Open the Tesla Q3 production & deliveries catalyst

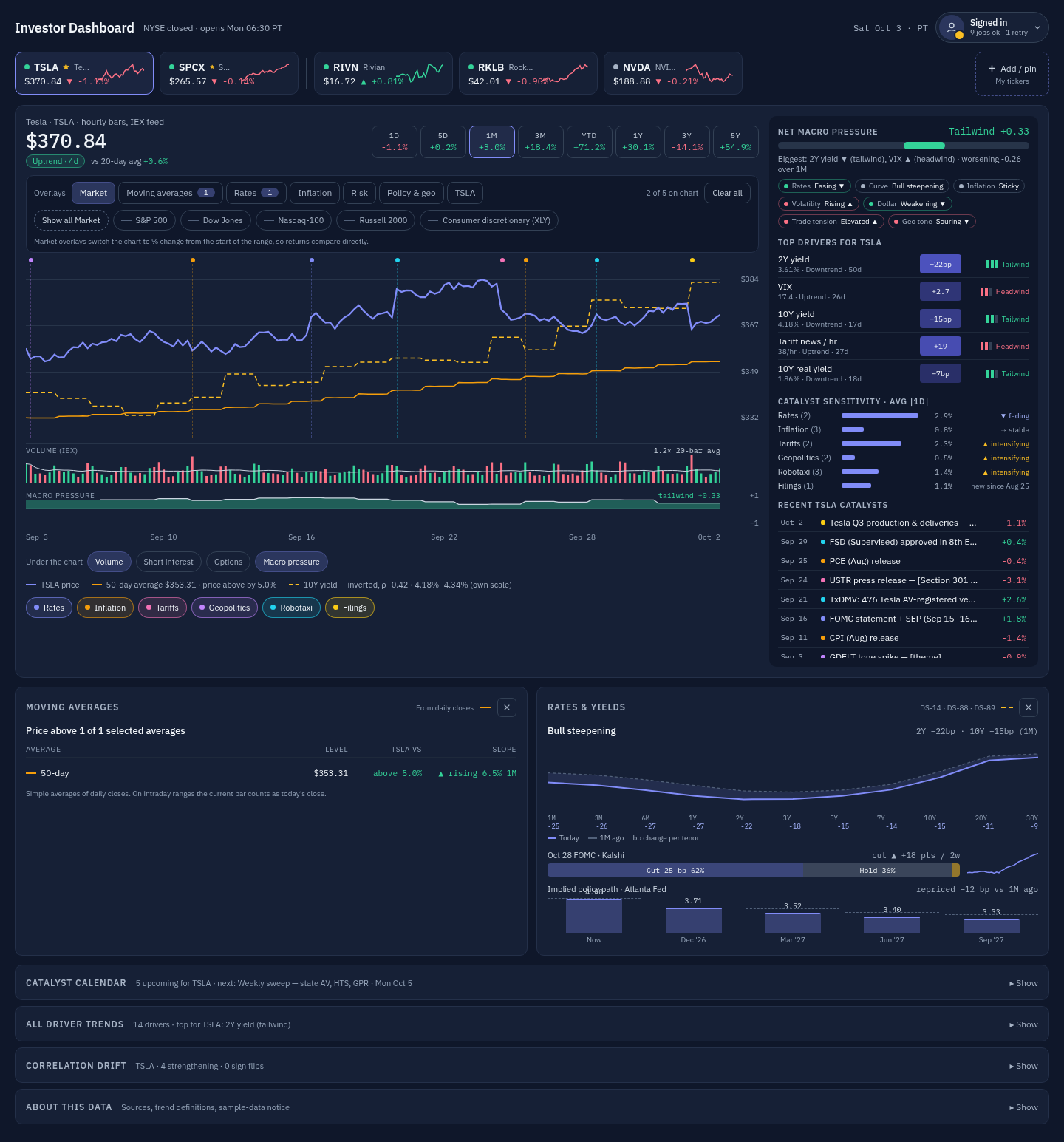[x=904, y=523]
